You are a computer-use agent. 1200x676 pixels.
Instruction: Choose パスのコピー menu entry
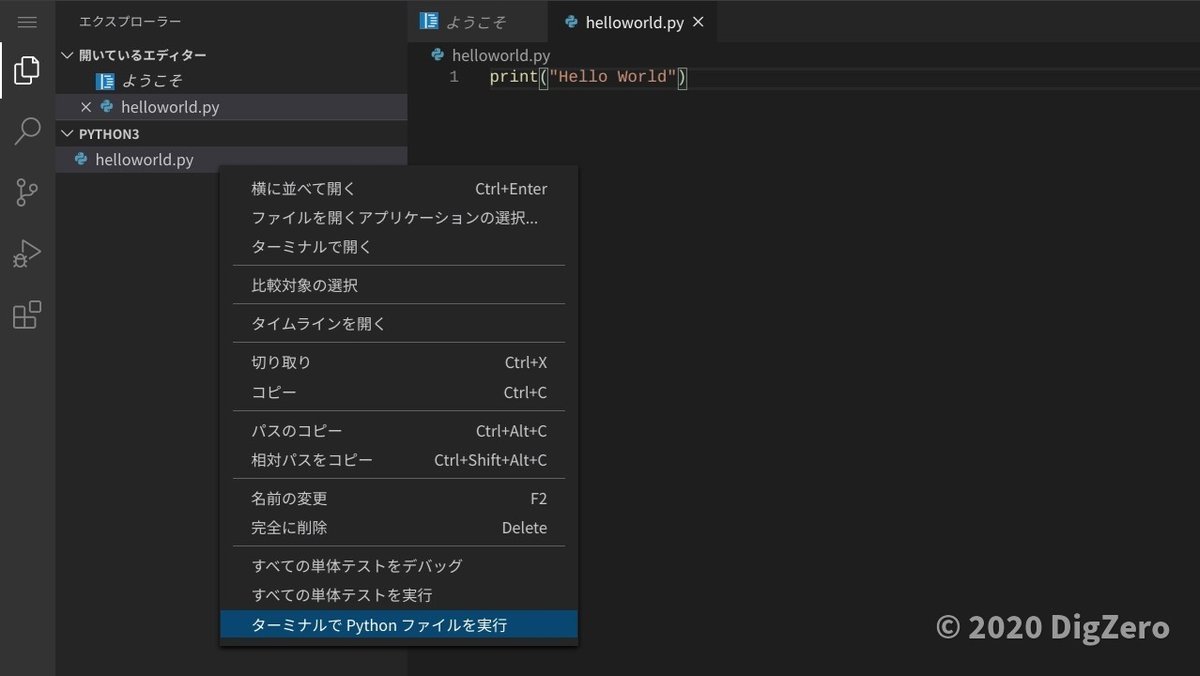[399, 431]
